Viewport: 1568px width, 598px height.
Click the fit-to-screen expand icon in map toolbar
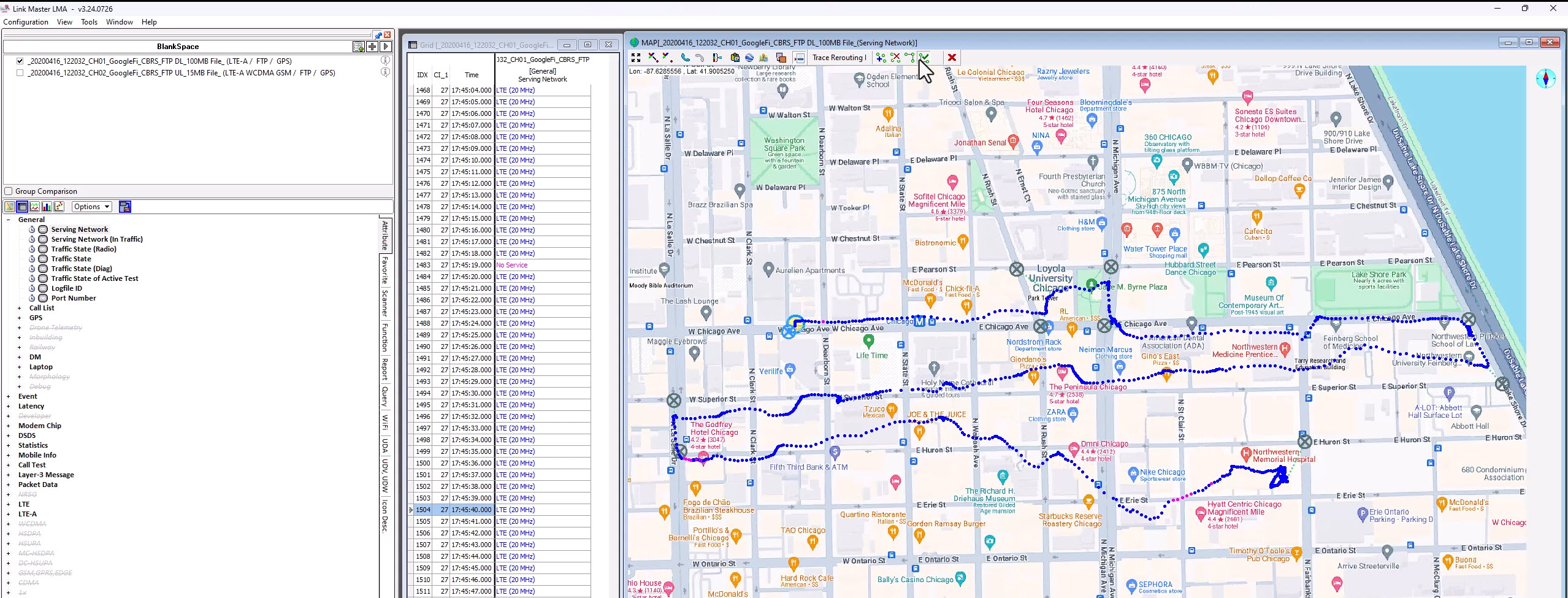636,58
